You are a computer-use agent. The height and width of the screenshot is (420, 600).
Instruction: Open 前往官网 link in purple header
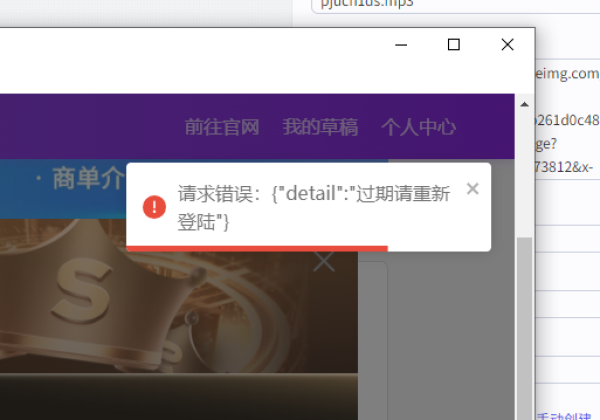(222, 127)
